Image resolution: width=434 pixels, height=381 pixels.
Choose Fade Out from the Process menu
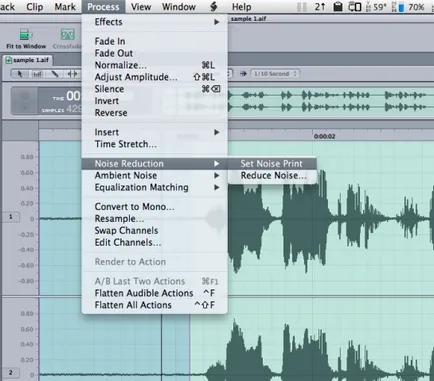(155, 53)
